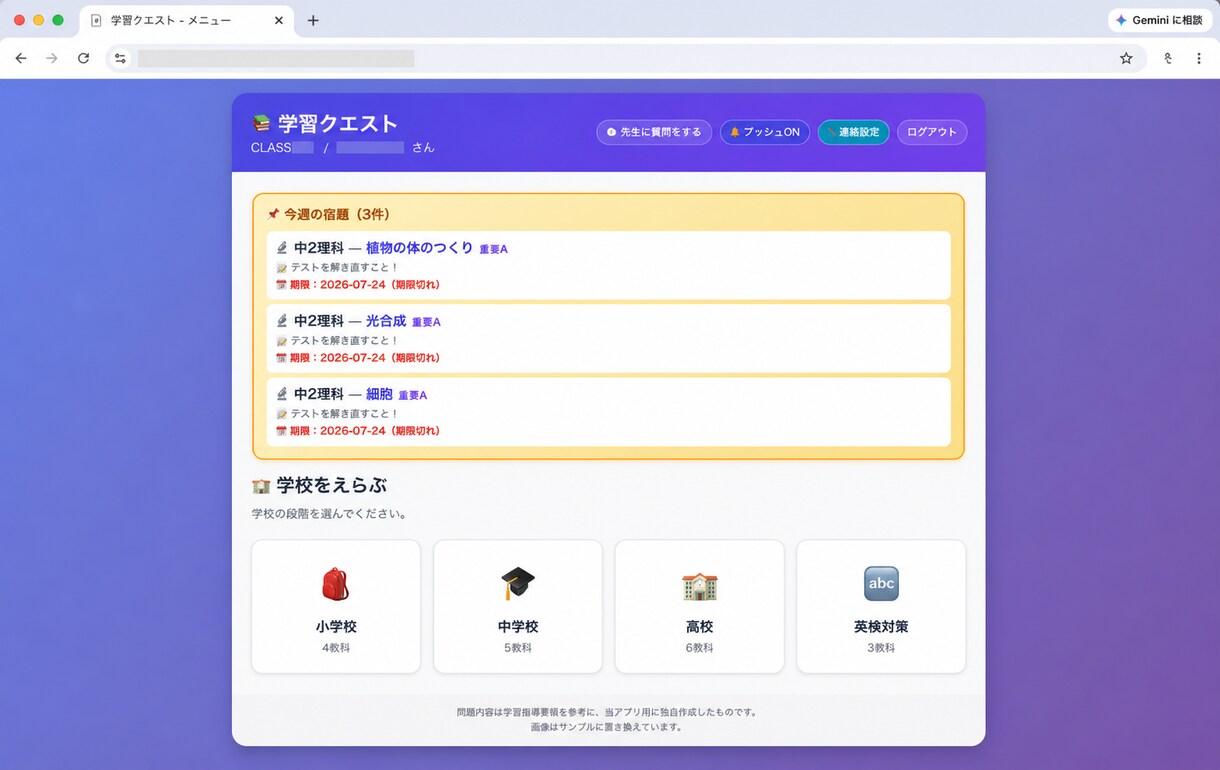This screenshot has height=770, width=1220.
Task: Click the graduation cap icon
Action: [518, 584]
